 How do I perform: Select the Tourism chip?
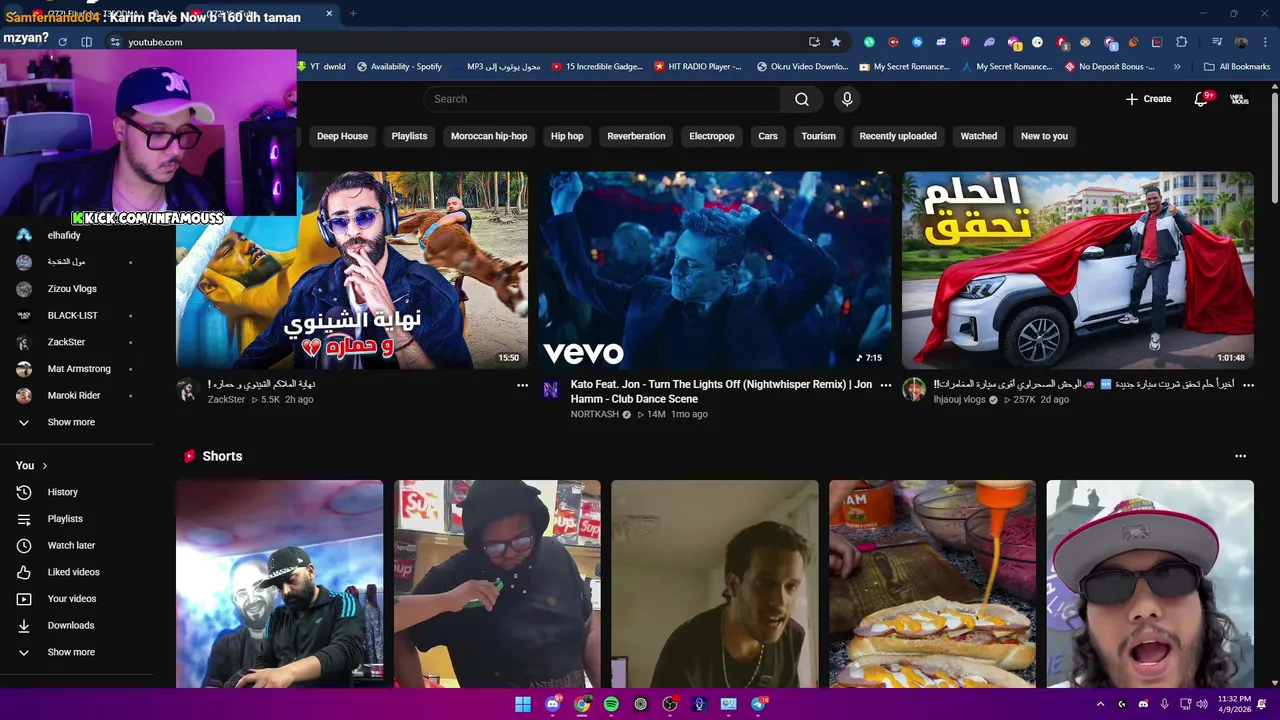(818, 136)
